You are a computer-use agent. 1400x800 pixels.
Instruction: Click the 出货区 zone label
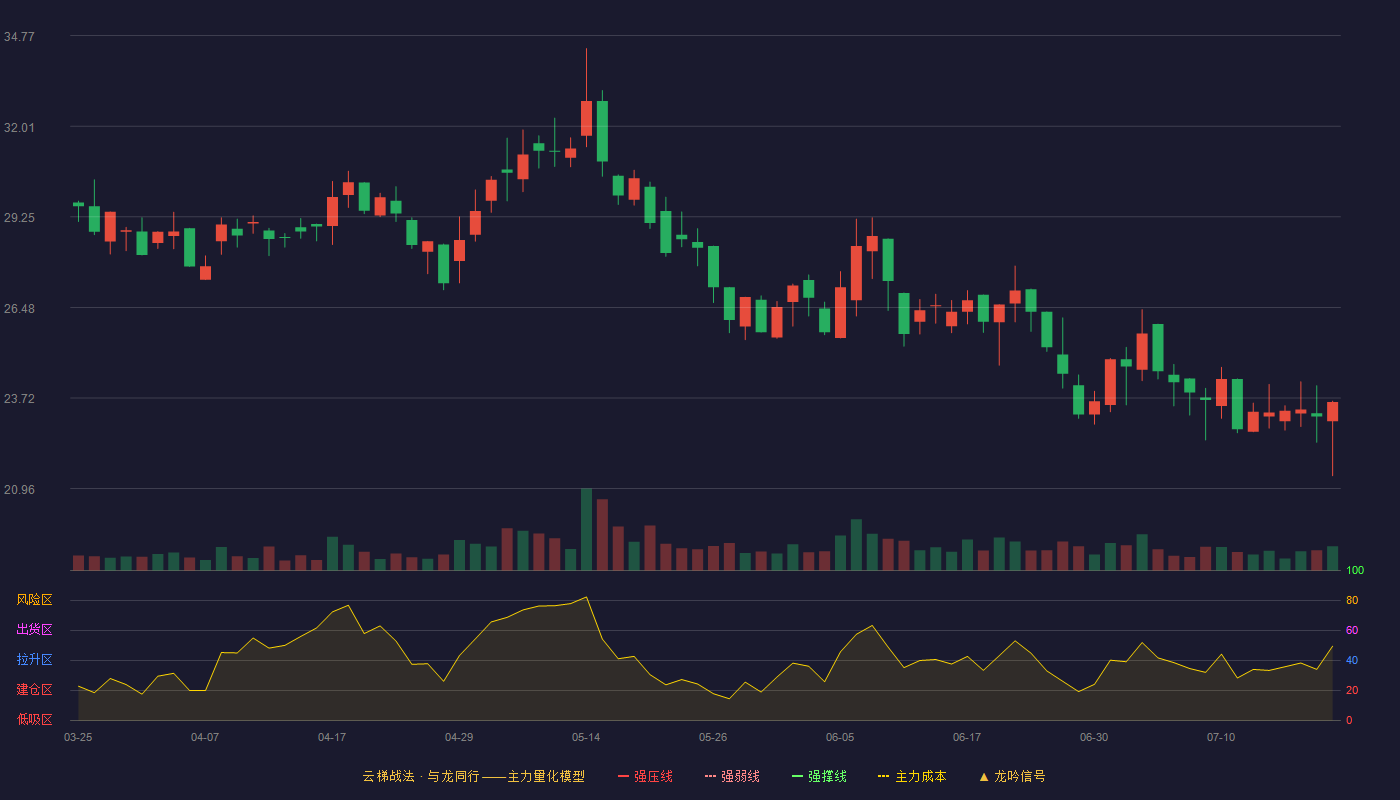[x=34, y=630]
